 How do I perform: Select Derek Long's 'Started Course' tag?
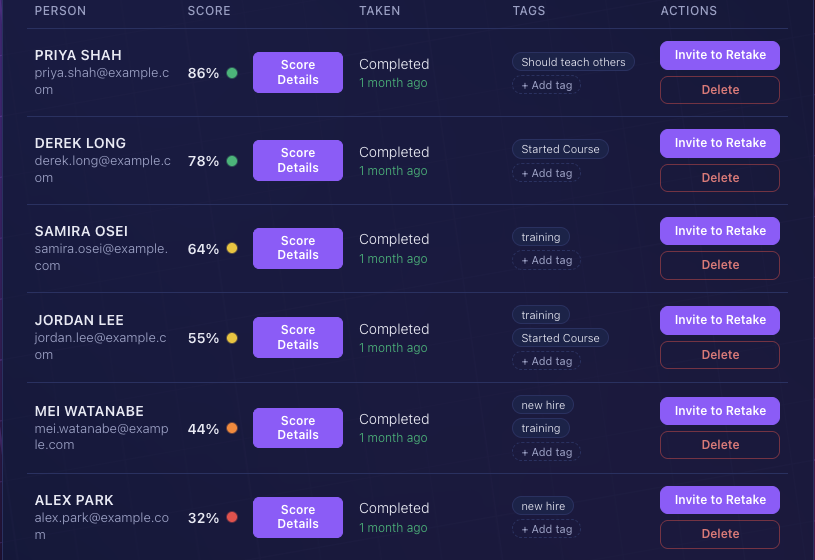[x=560, y=149]
